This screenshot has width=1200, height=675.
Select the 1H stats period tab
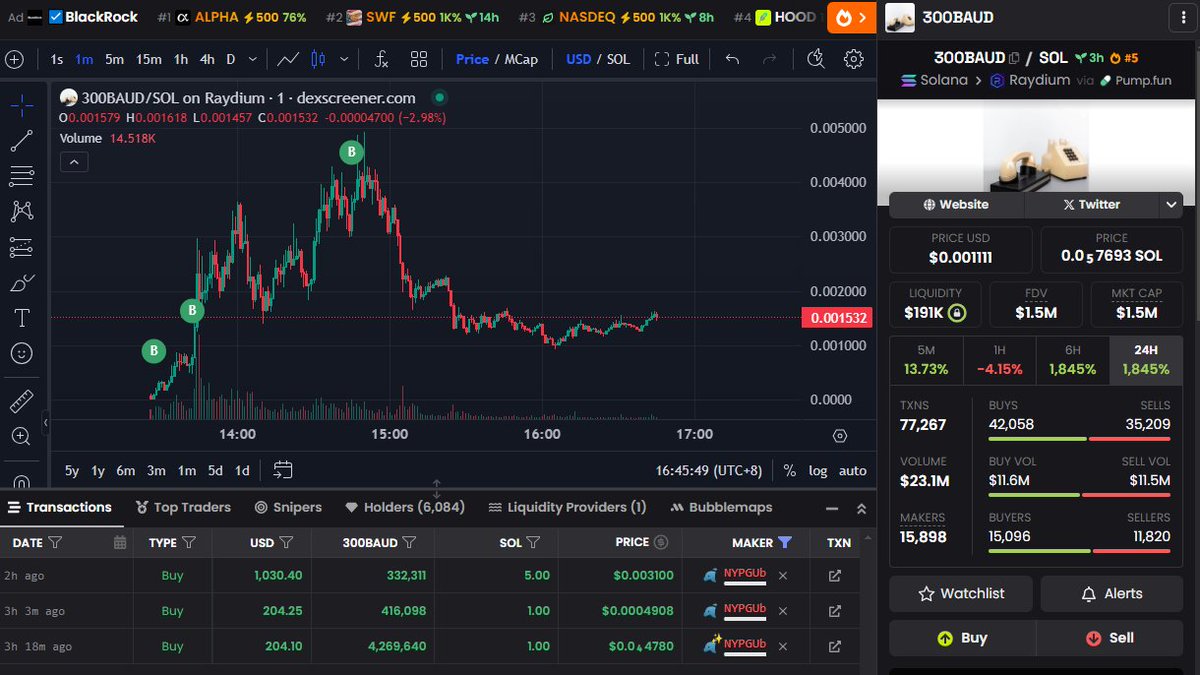[x=999, y=360]
